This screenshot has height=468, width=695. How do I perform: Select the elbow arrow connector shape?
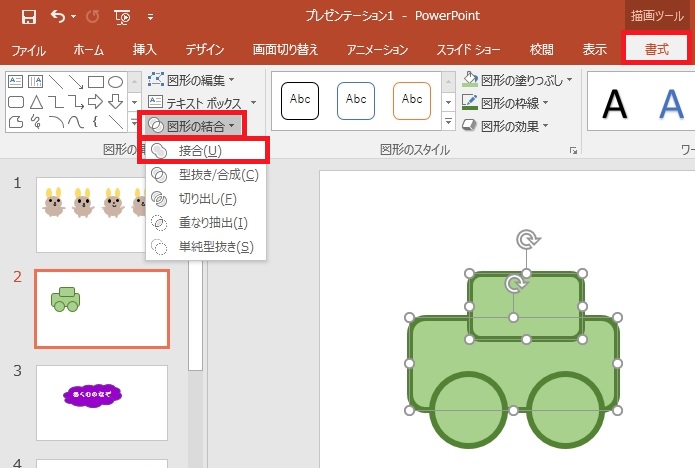pyautogui.click(x=76, y=102)
